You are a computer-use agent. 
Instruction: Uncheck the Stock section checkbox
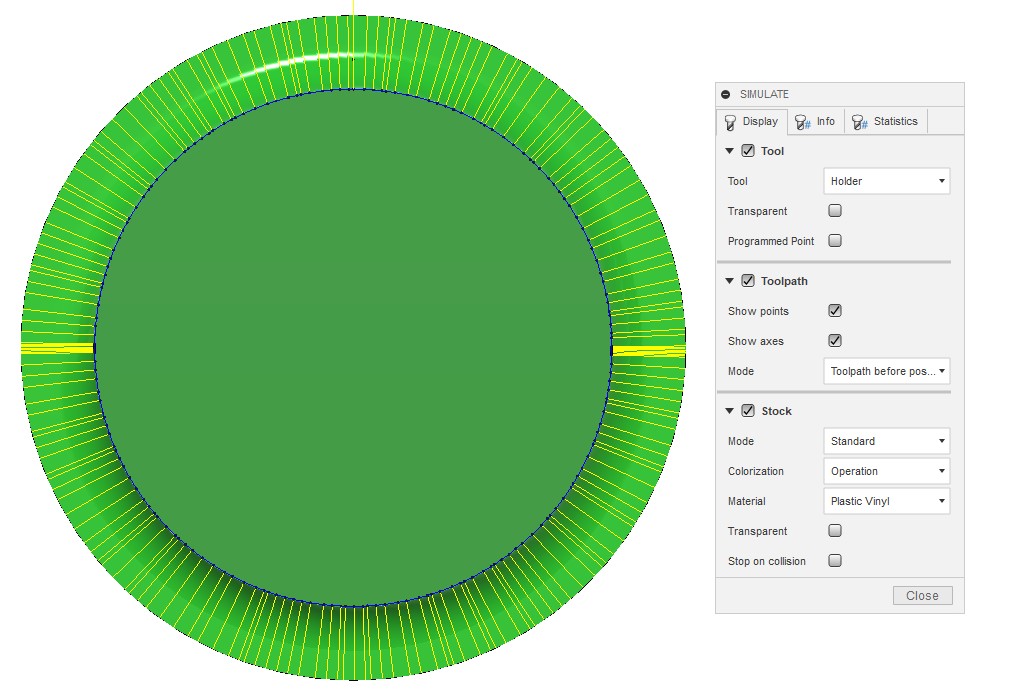click(x=748, y=411)
